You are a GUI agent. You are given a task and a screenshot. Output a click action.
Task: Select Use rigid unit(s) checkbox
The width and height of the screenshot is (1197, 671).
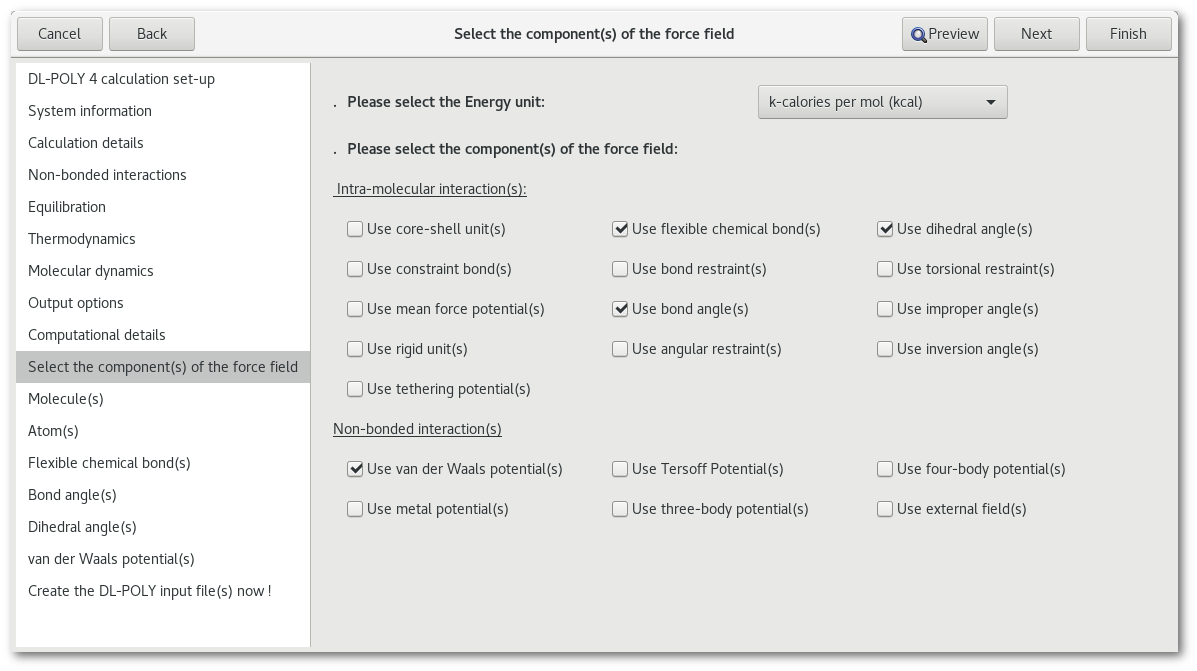point(355,349)
